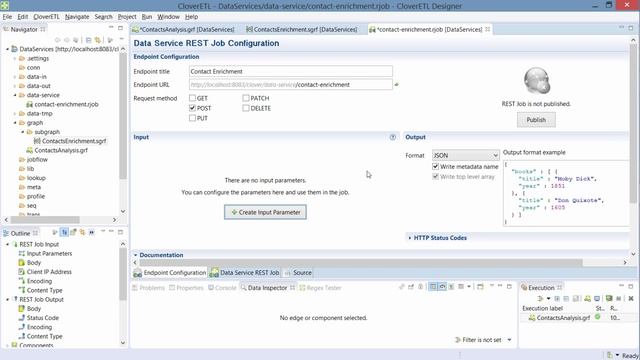Screen dimensions: 640x360
Task: Toggle Write top level array checkbox
Action: [x=436, y=177]
